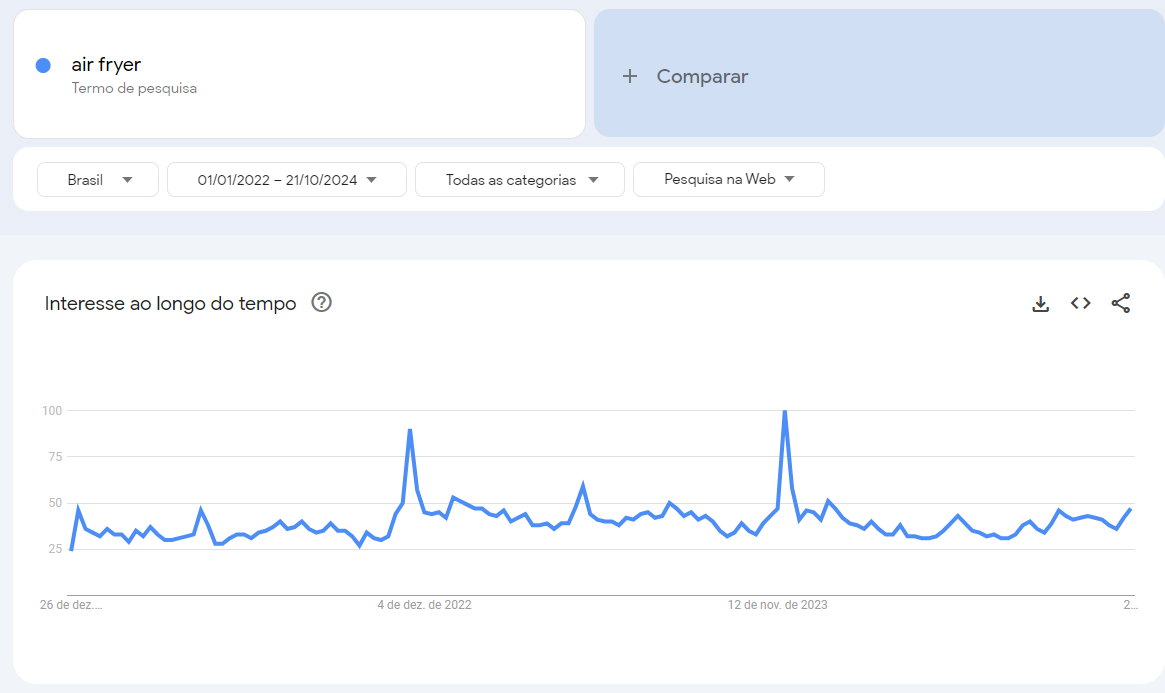Click the plus icon in Comparar
Screen dimensions: 1165x693
coord(630,76)
